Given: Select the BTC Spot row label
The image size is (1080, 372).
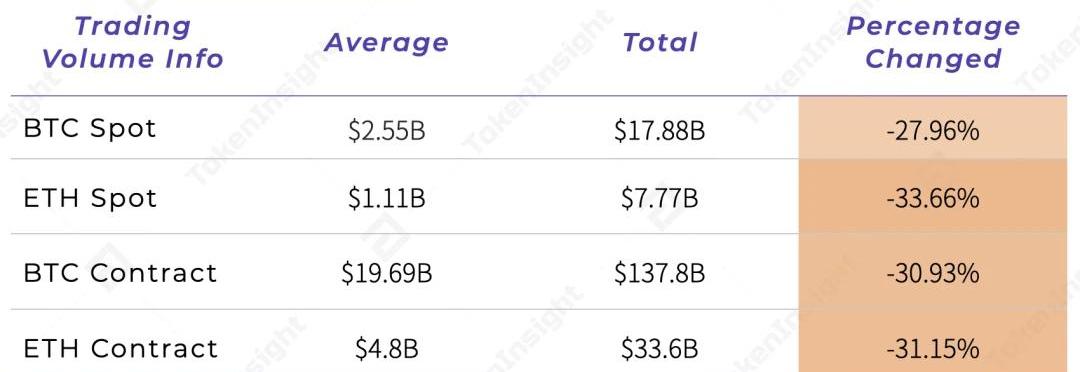Looking at the screenshot, I should click(x=90, y=129).
